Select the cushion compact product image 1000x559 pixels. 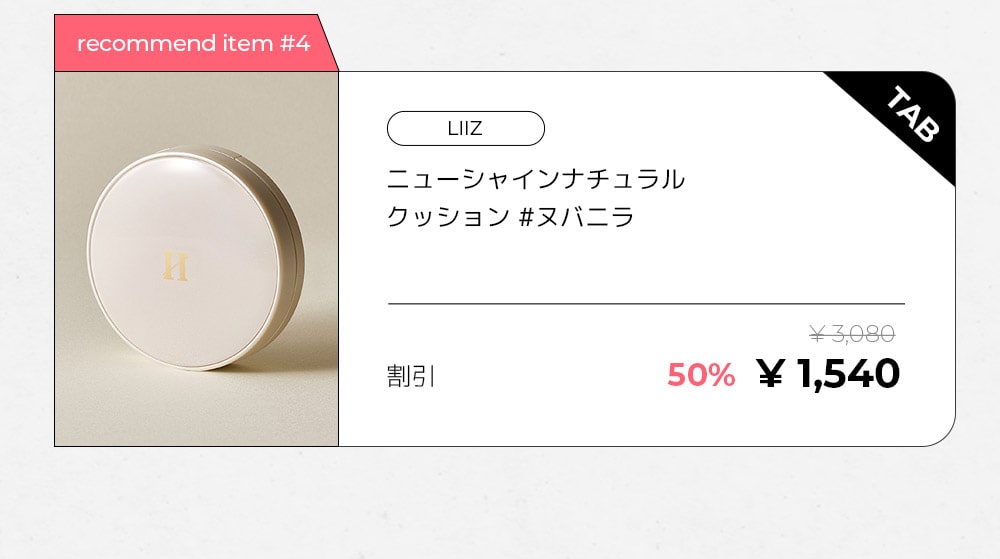(196, 258)
